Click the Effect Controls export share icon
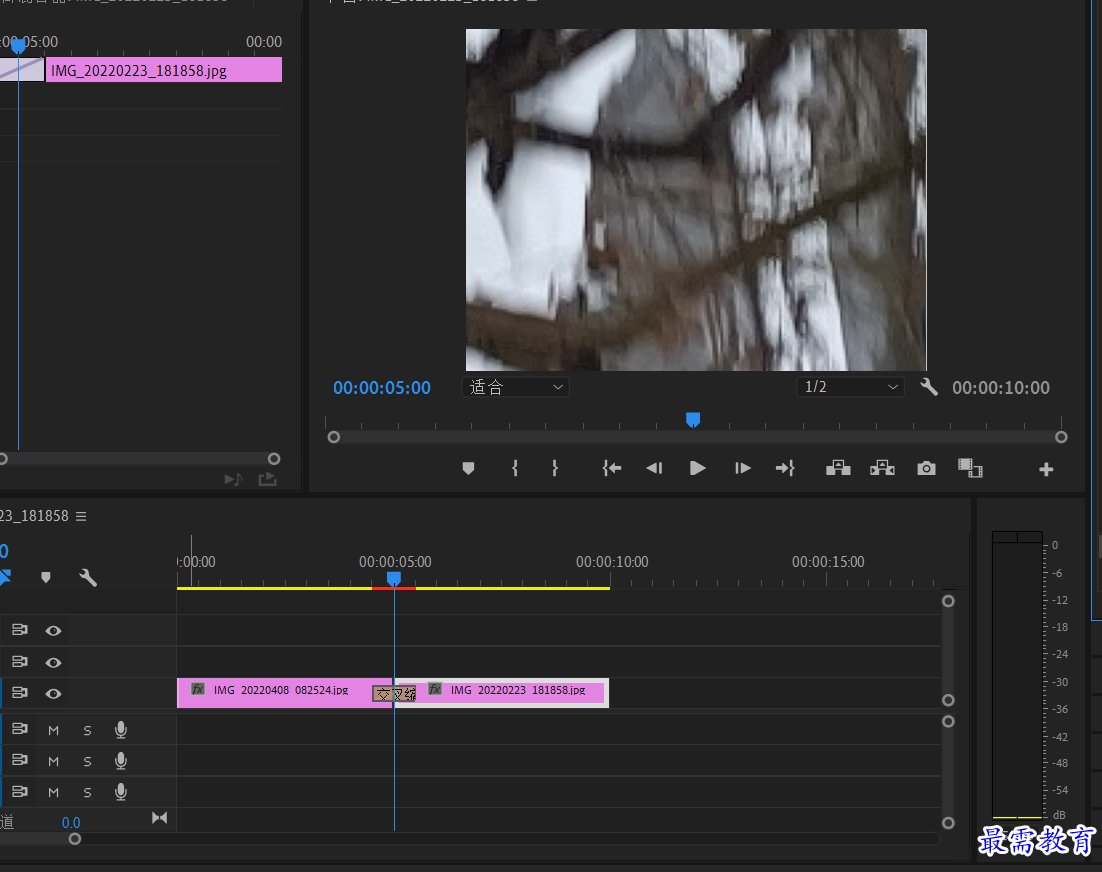Screen dimensions: 1102x872 267,479
